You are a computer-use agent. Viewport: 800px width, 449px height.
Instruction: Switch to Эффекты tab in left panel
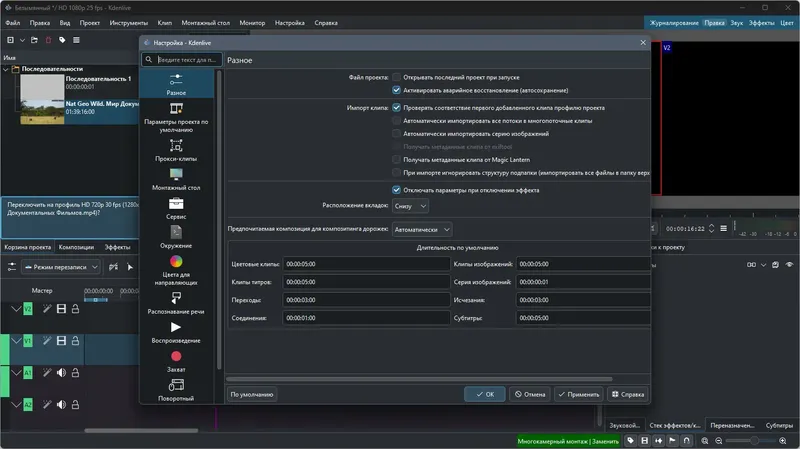pyautogui.click(x=117, y=247)
